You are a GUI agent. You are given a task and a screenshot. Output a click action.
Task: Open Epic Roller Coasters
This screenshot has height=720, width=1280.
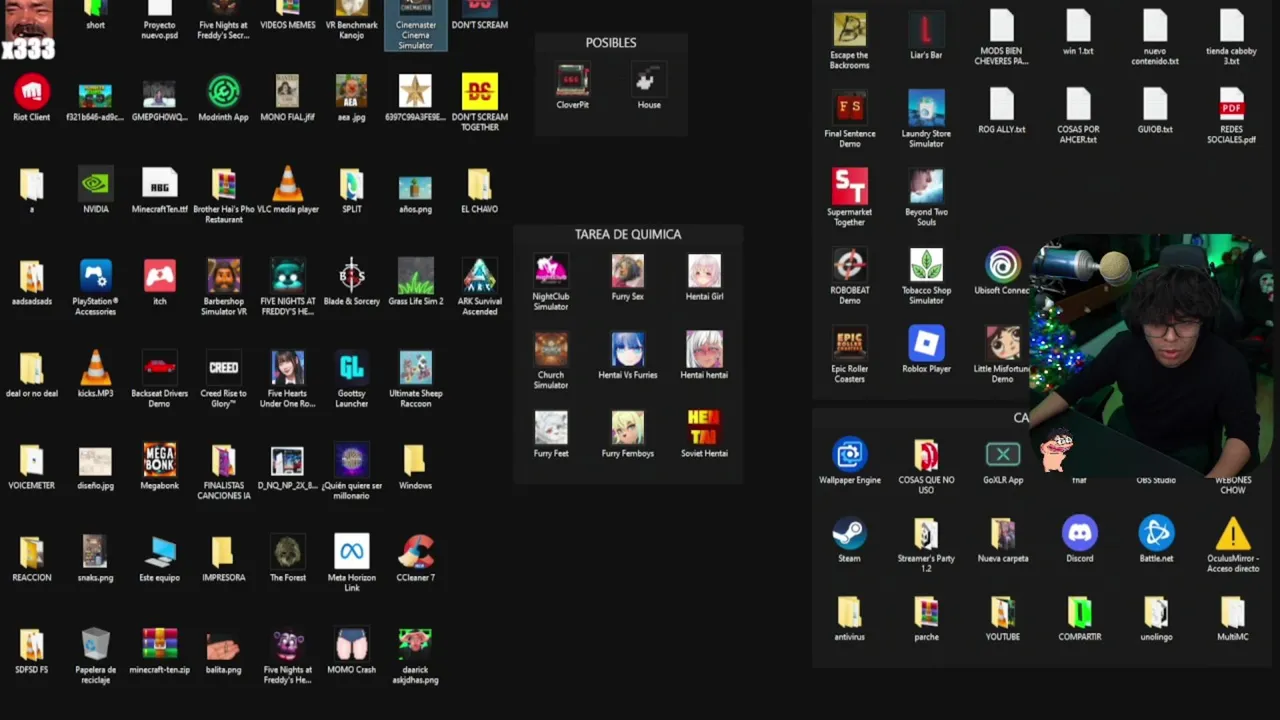[x=849, y=344]
